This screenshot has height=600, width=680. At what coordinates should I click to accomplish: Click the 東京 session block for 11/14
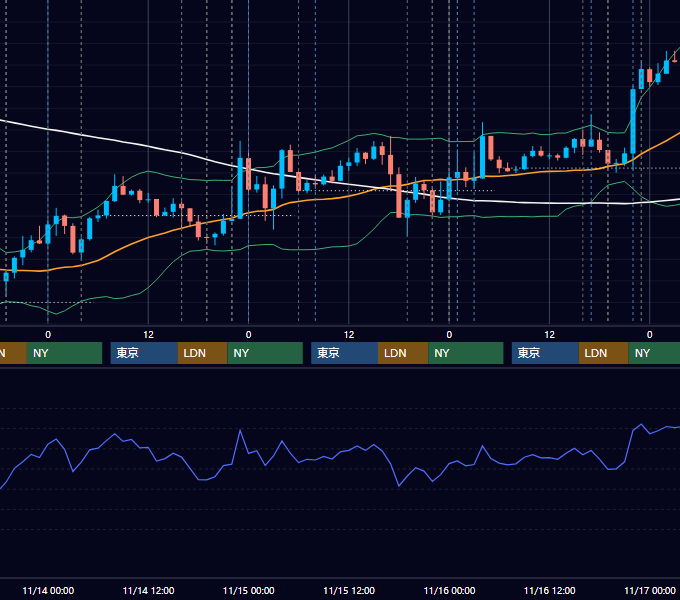point(144,353)
